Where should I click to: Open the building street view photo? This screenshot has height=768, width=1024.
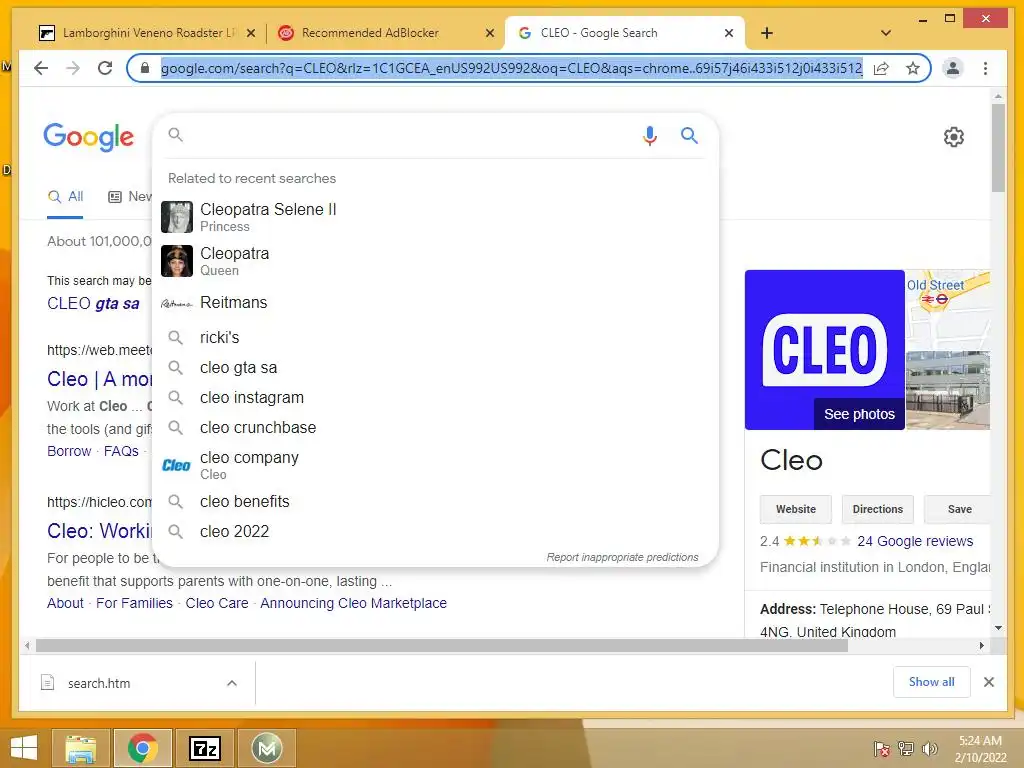tap(948, 391)
